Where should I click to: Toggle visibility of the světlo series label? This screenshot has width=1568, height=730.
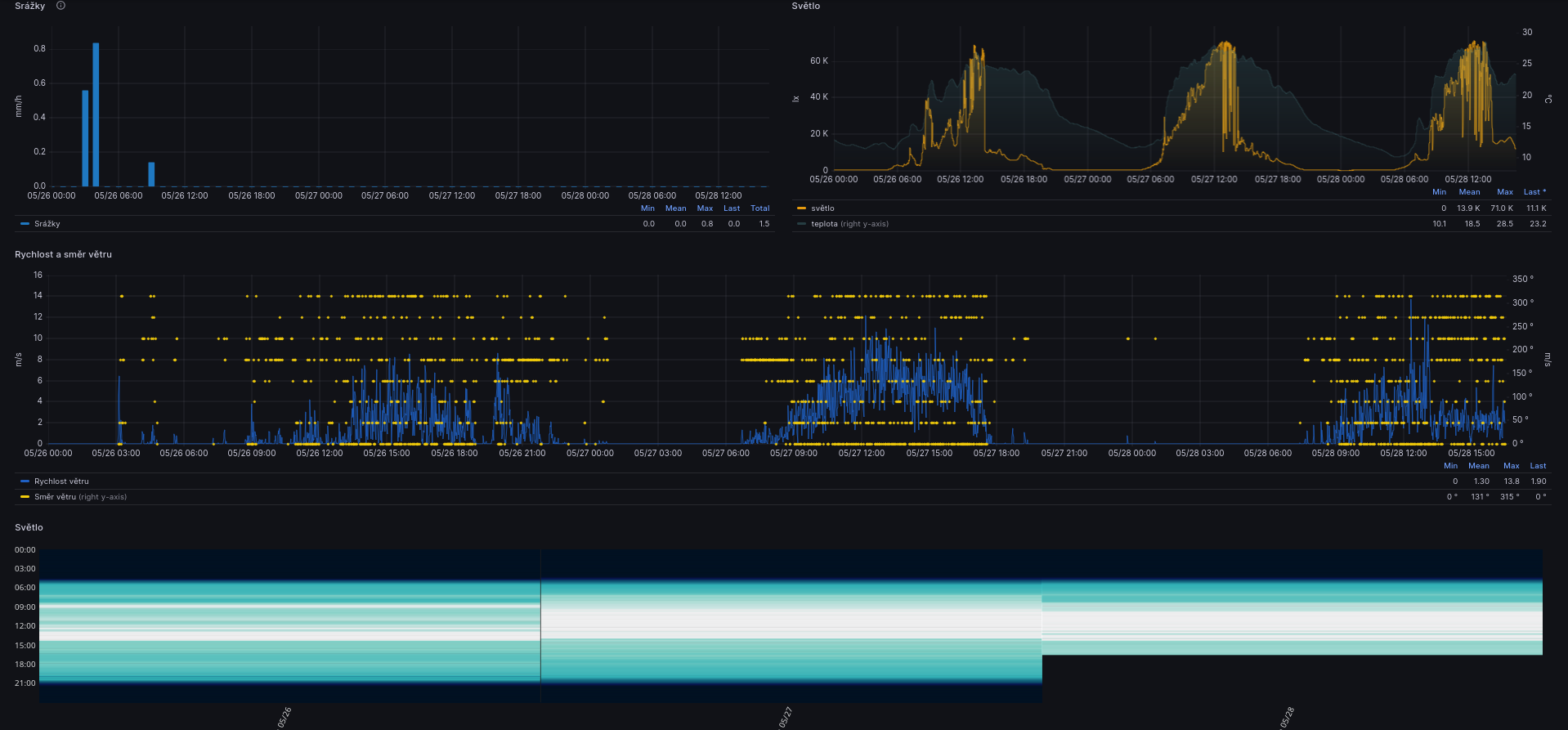(822, 208)
